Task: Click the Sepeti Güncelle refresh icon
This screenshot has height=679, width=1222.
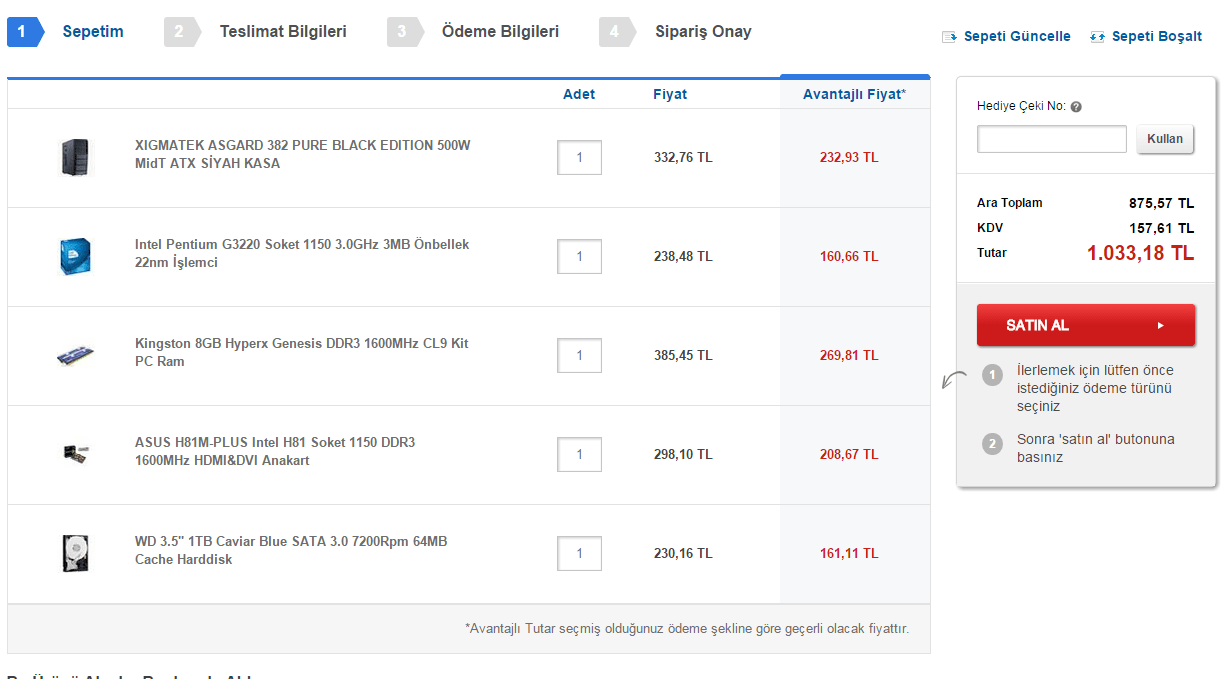Action: [950, 37]
